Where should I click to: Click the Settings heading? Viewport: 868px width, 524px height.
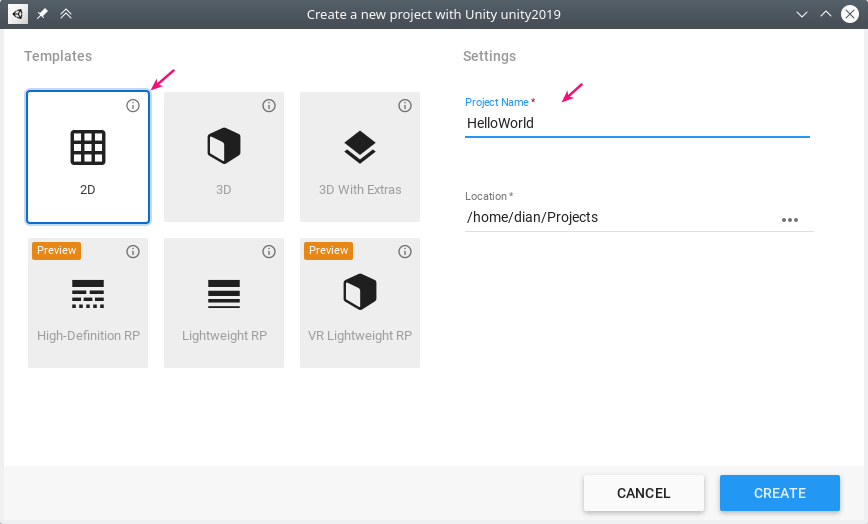489,56
